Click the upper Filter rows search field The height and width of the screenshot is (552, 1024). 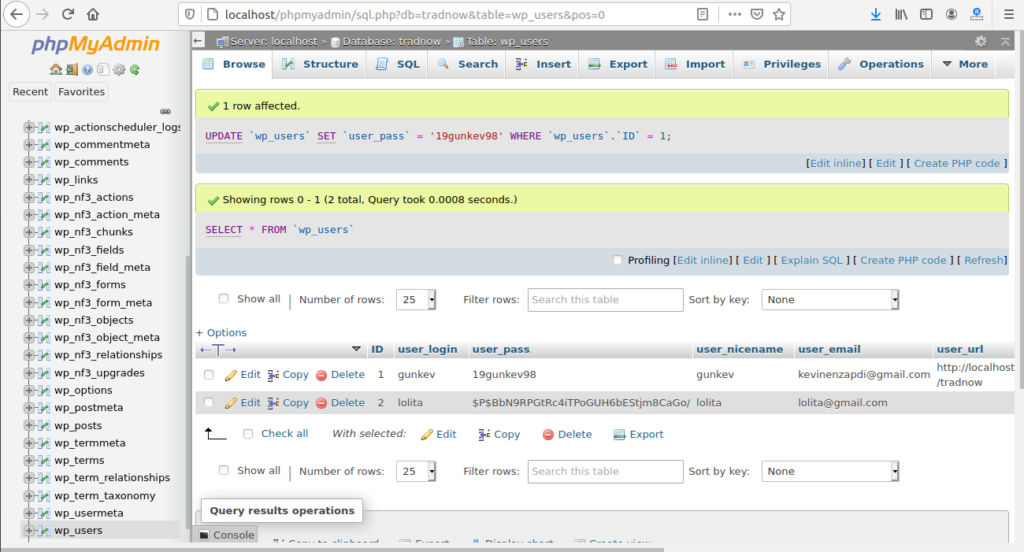pos(605,300)
